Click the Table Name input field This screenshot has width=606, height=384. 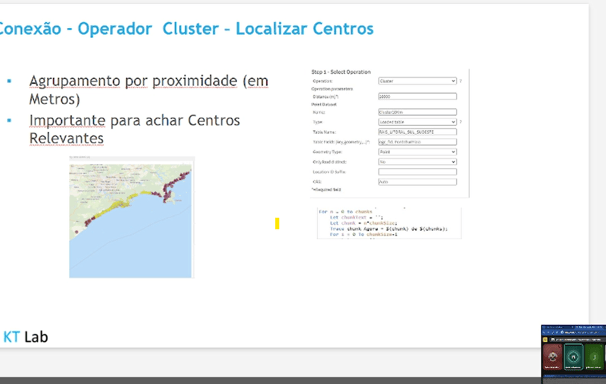tap(417, 132)
